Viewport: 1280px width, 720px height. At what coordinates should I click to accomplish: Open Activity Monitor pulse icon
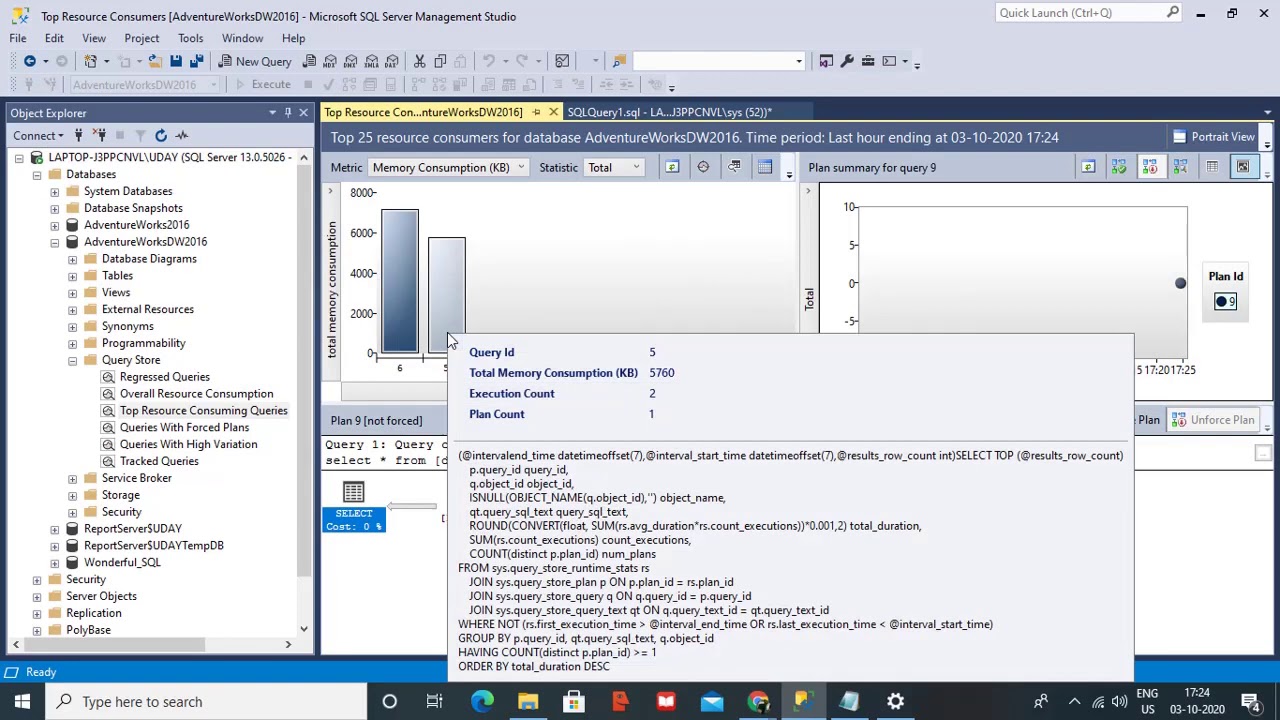(x=182, y=135)
